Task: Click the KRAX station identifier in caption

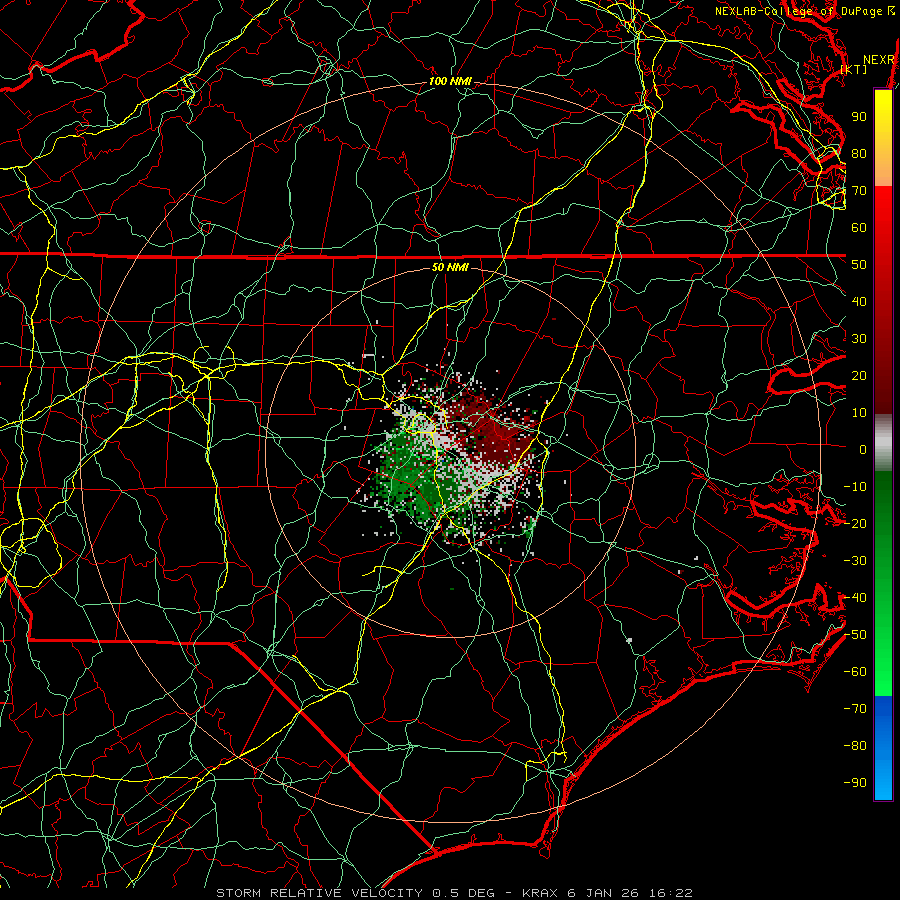Action: click(540, 893)
